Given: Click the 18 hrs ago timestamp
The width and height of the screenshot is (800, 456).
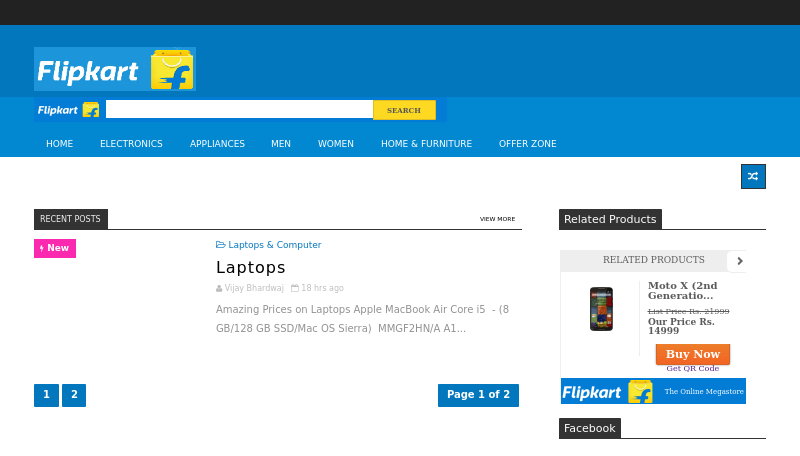Looking at the screenshot, I should (322, 288).
